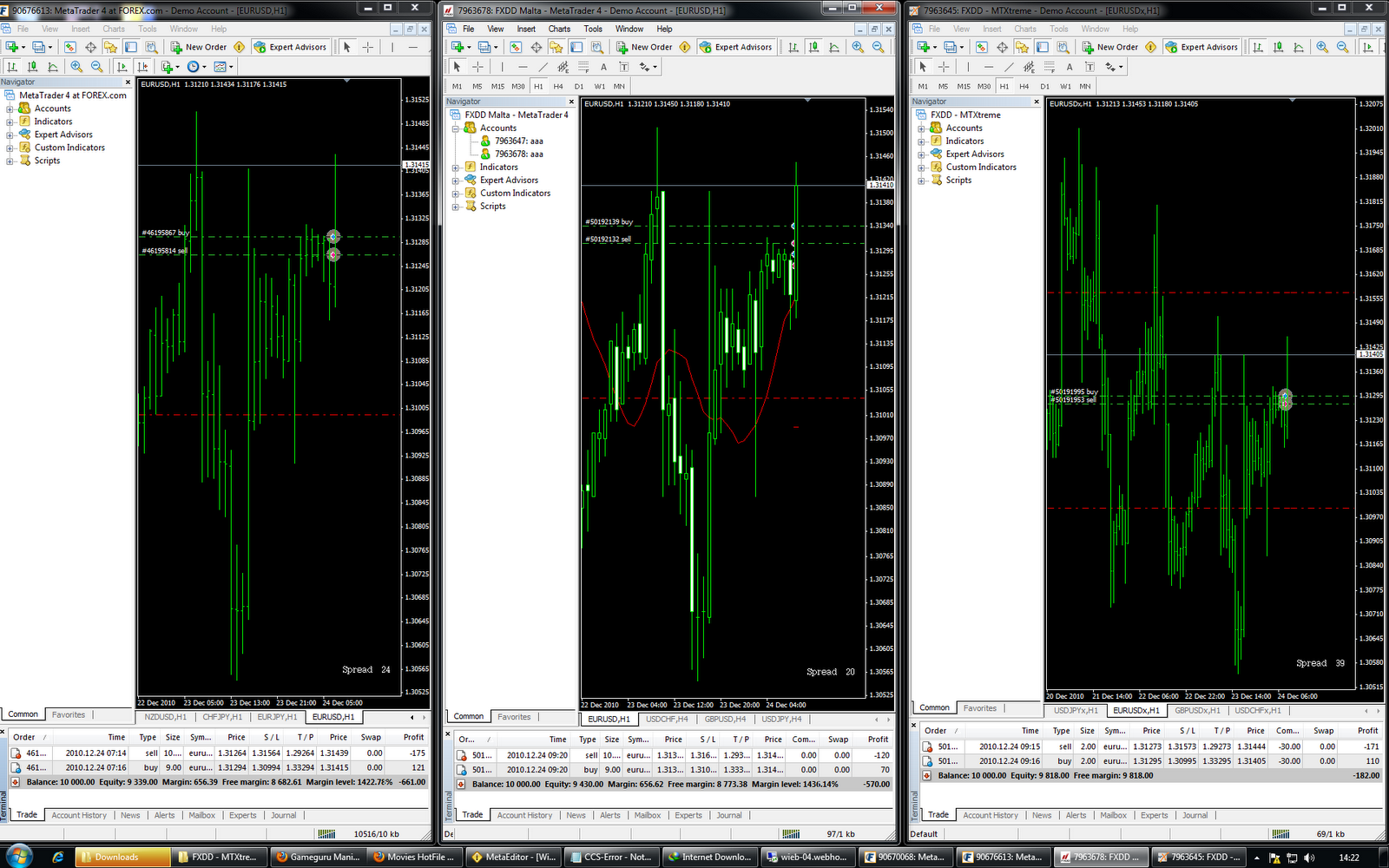Switch to candlestick chart in FXDD Malta
This screenshot has height=868, width=1389.
813,47
